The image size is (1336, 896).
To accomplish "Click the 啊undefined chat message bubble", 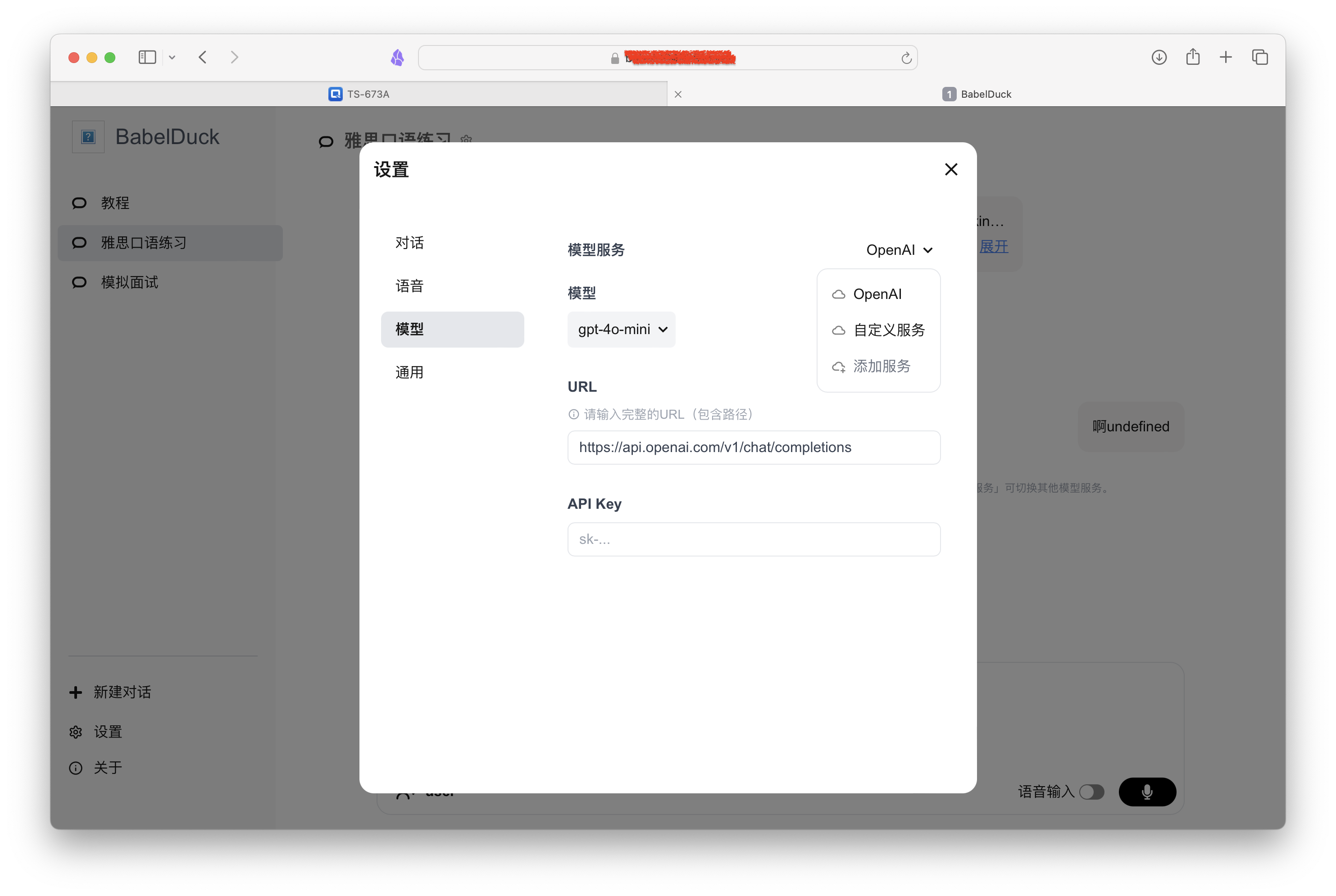I will click(1131, 427).
